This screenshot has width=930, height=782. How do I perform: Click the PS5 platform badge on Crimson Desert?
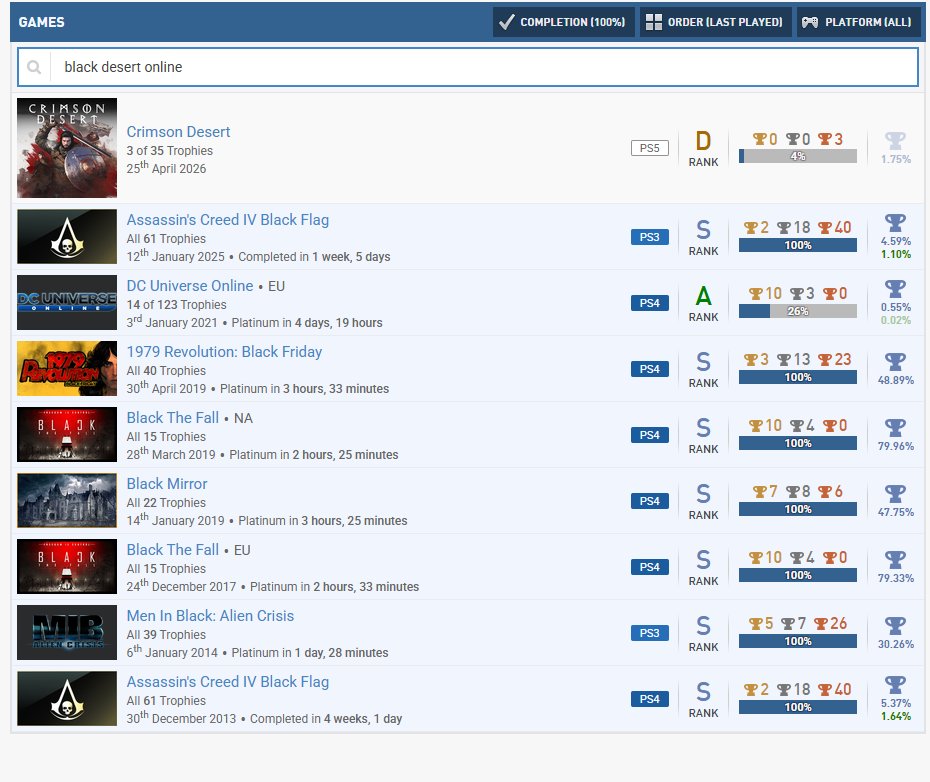point(649,148)
